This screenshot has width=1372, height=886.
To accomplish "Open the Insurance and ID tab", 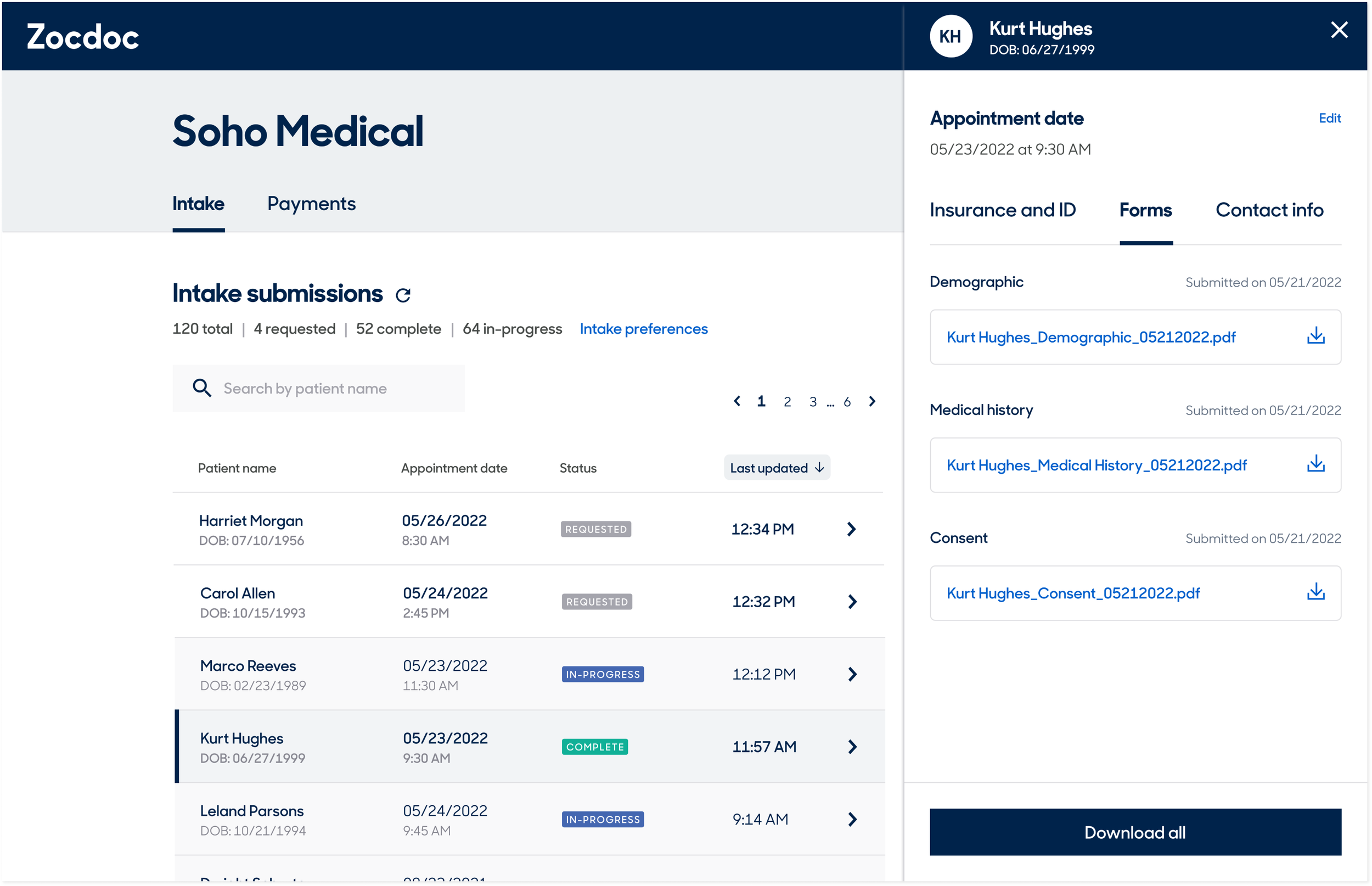I will (x=1002, y=210).
